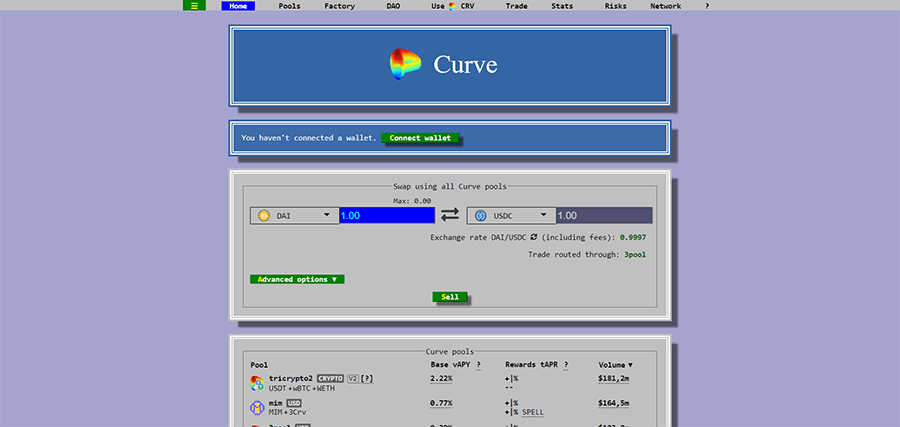Open the green hamburger menu

[194, 6]
